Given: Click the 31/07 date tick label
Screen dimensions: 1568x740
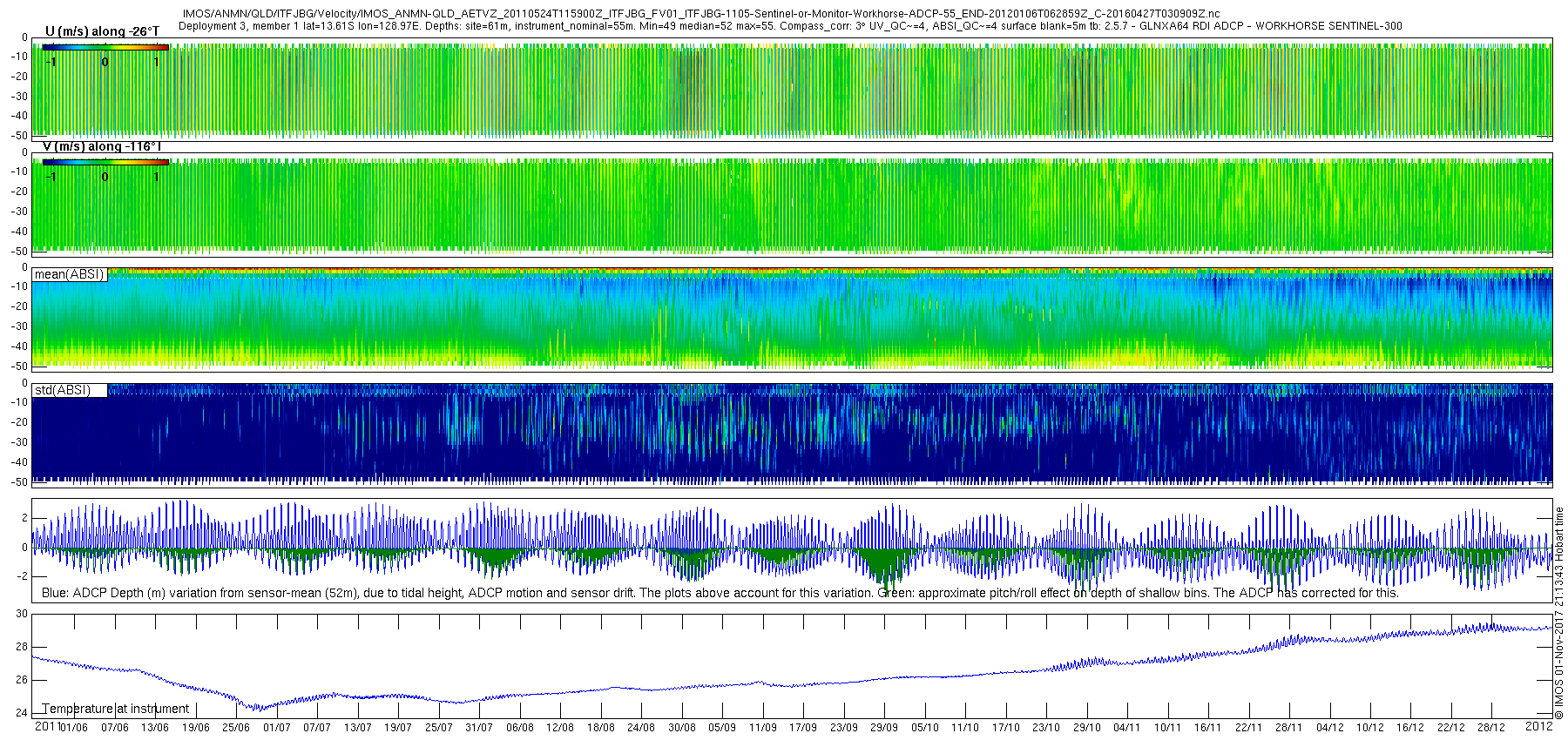Looking at the screenshot, I should click(479, 727).
